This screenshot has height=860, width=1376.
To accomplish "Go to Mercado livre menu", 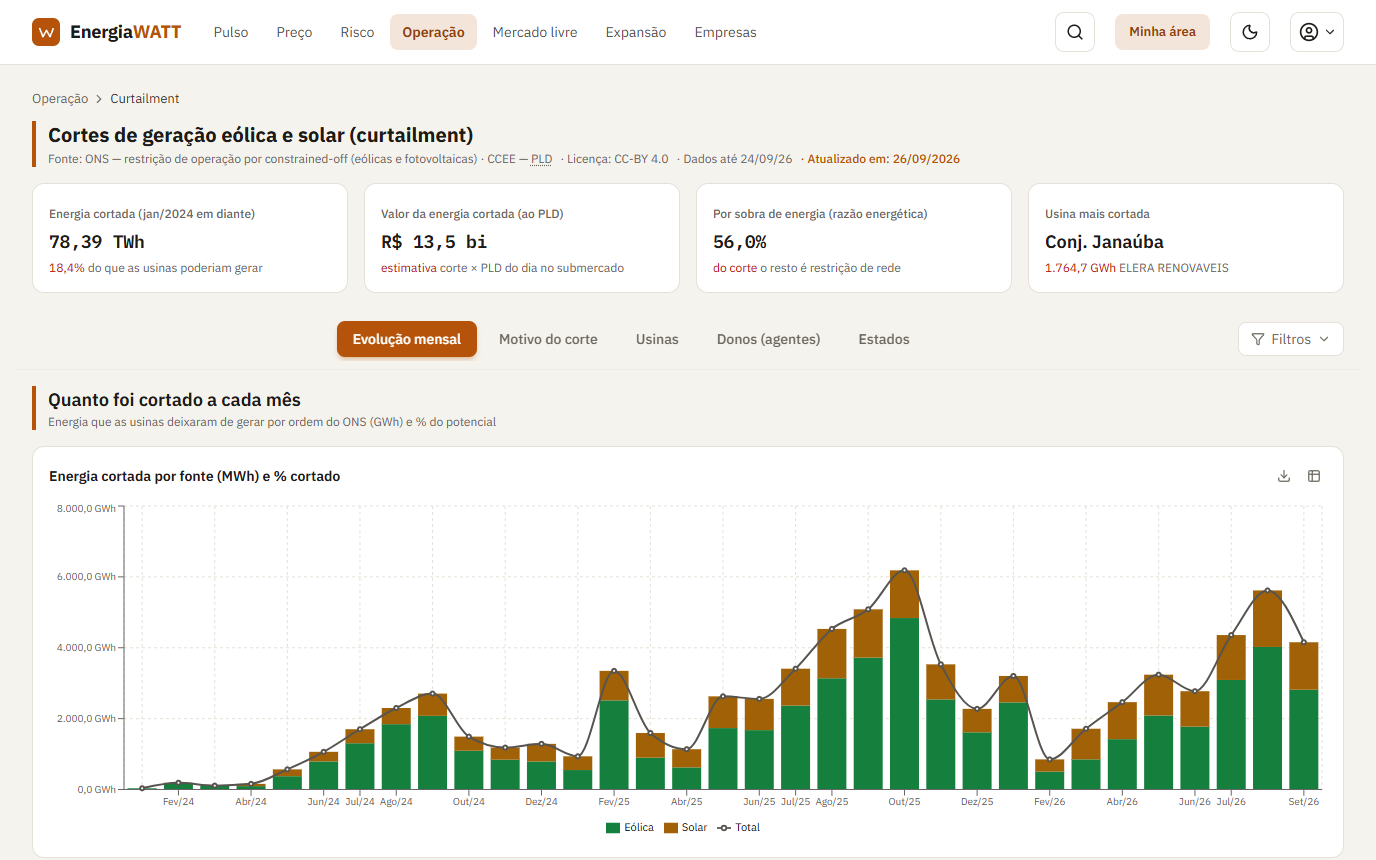I will pos(535,32).
